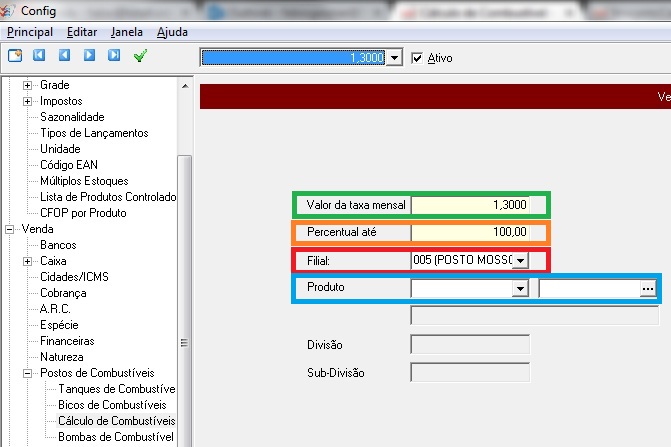The image size is (671, 447).
Task: Open the top 1,3000 record dropdown
Action: [x=394, y=57]
